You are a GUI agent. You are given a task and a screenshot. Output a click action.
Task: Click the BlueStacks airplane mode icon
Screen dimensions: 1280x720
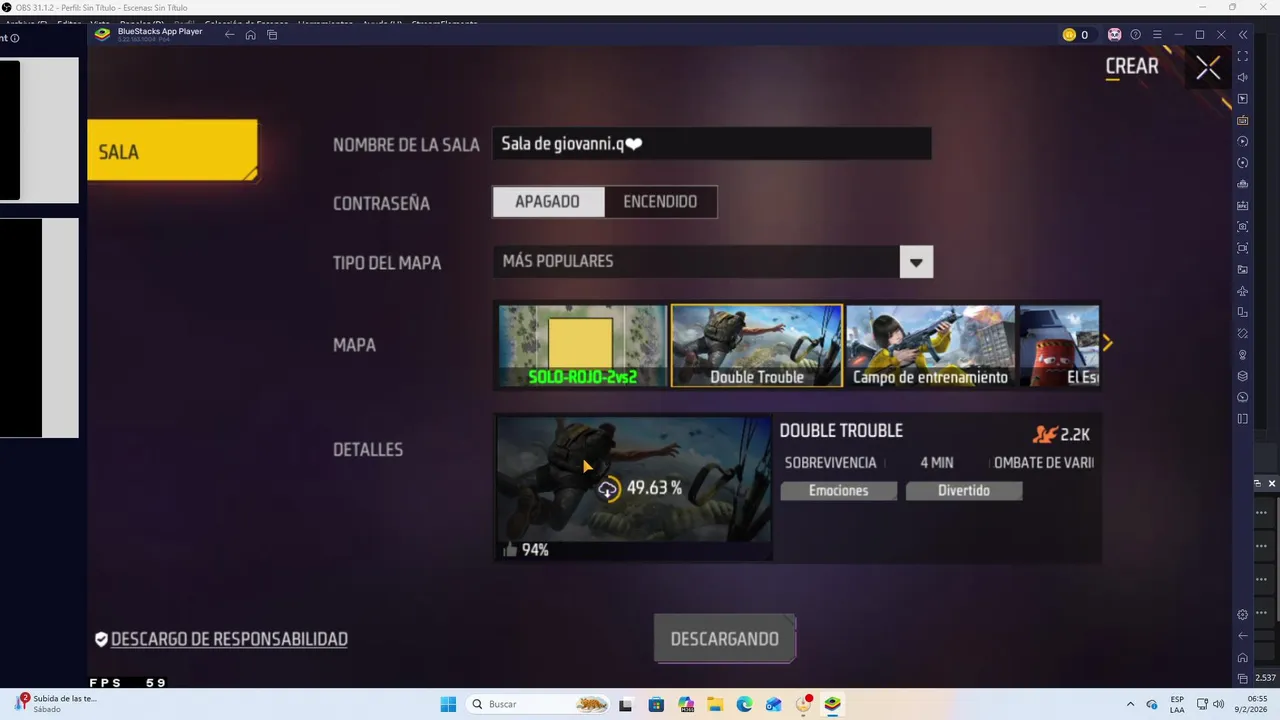click(x=1243, y=291)
